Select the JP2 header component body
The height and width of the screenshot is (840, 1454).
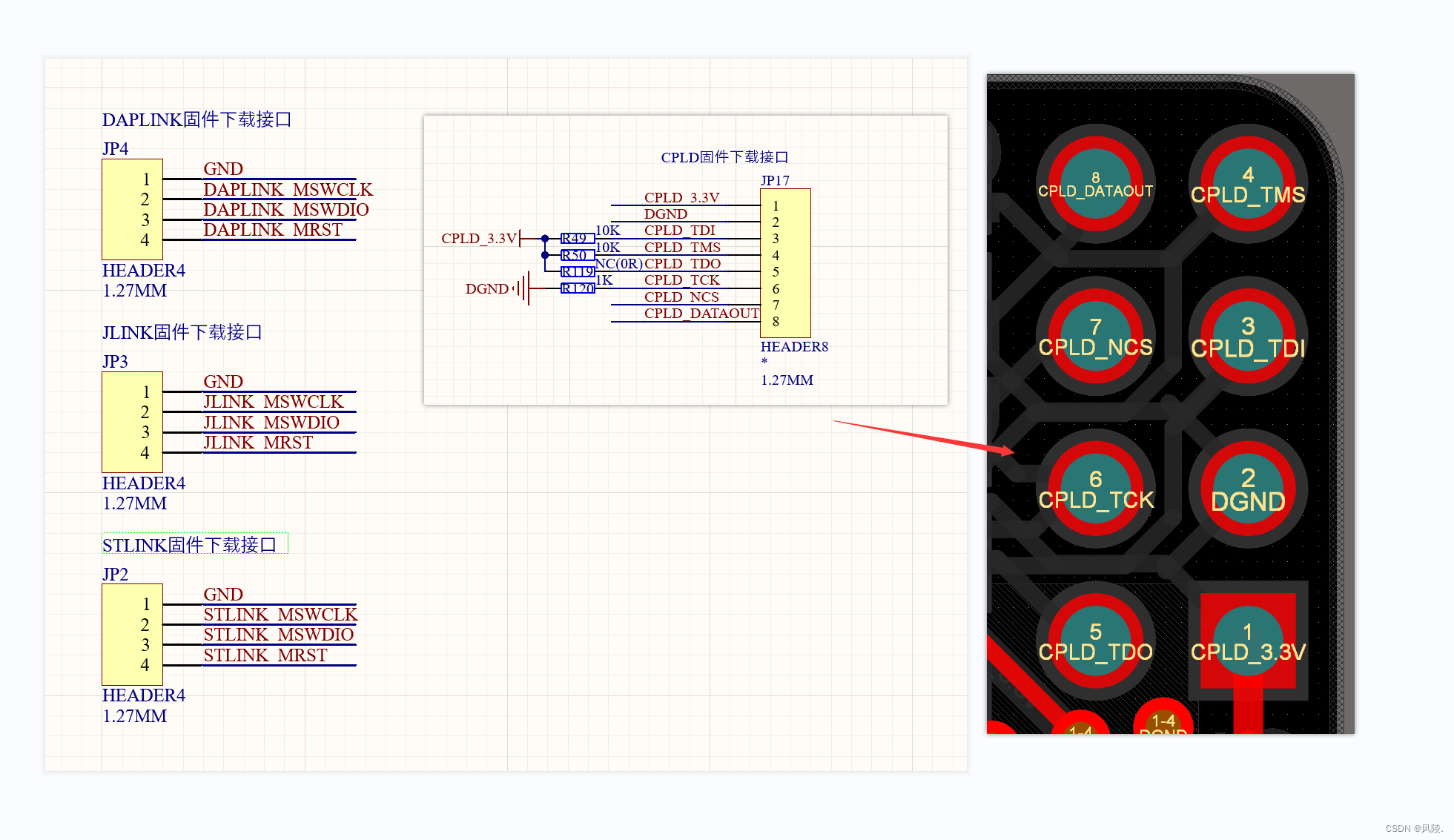(x=132, y=635)
